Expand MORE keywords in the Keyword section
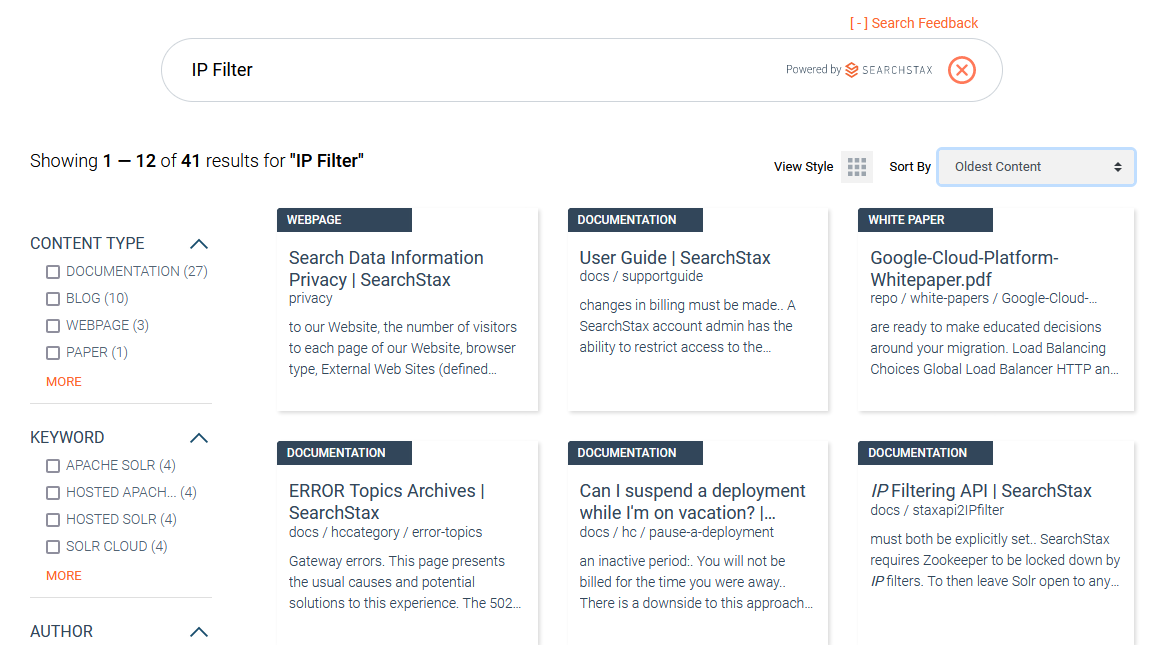Viewport: 1165px width, 645px height. pyautogui.click(x=63, y=575)
